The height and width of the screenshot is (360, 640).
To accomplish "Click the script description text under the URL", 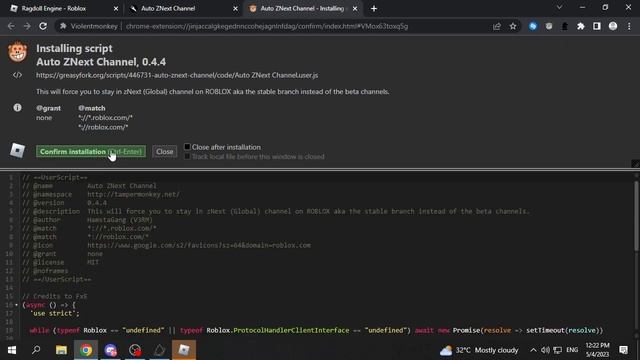I will point(212,91).
